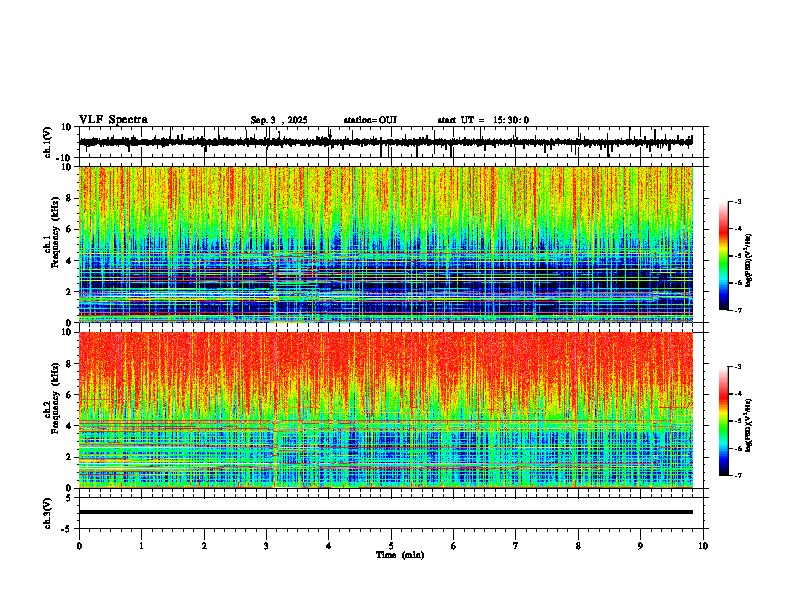This screenshot has height=612, width=792.
Task: Click the "-5" tick on ch.3(V) axis
Action: coord(68,529)
